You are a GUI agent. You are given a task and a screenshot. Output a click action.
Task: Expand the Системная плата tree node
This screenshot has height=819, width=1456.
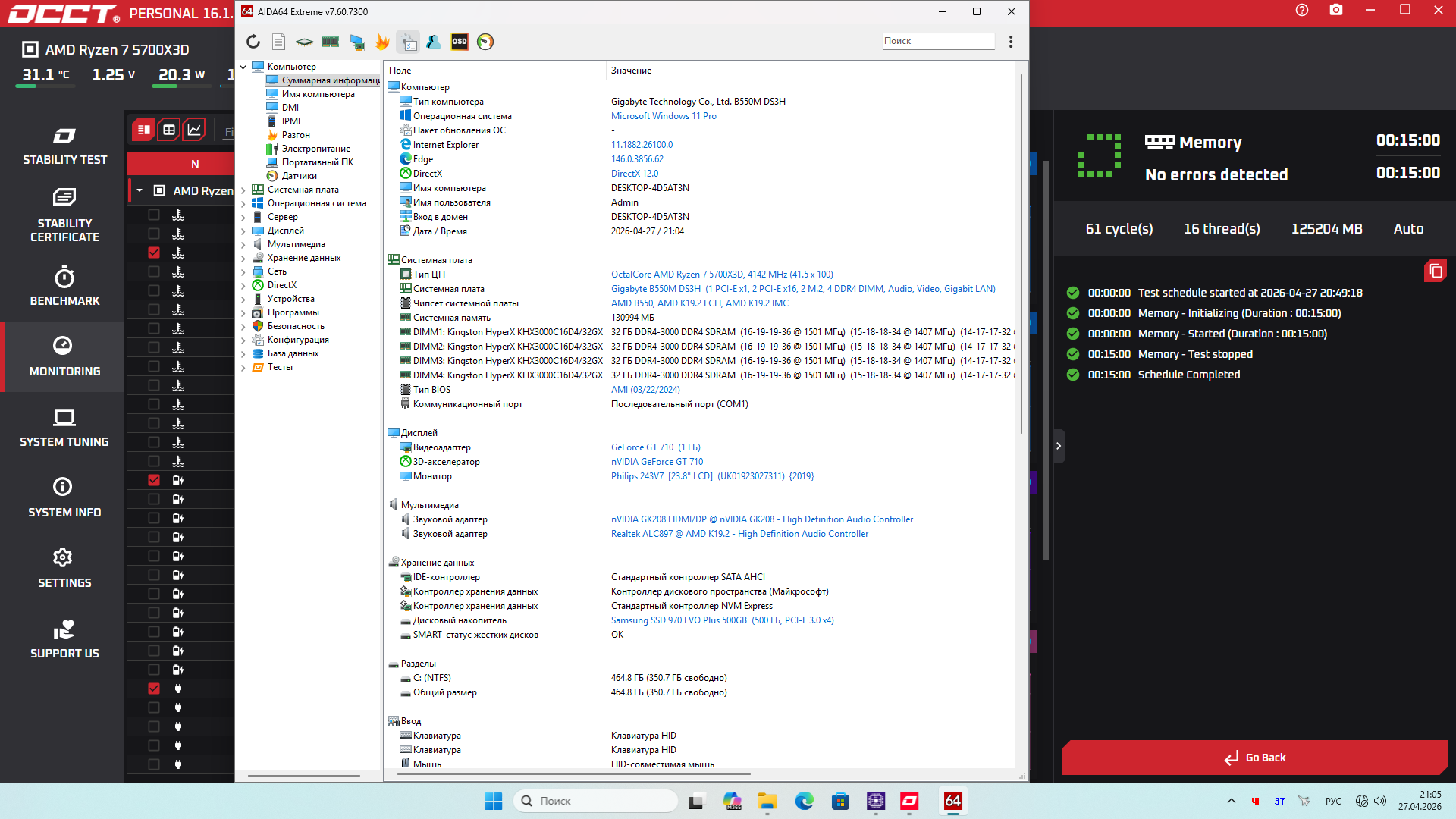pyautogui.click(x=243, y=190)
